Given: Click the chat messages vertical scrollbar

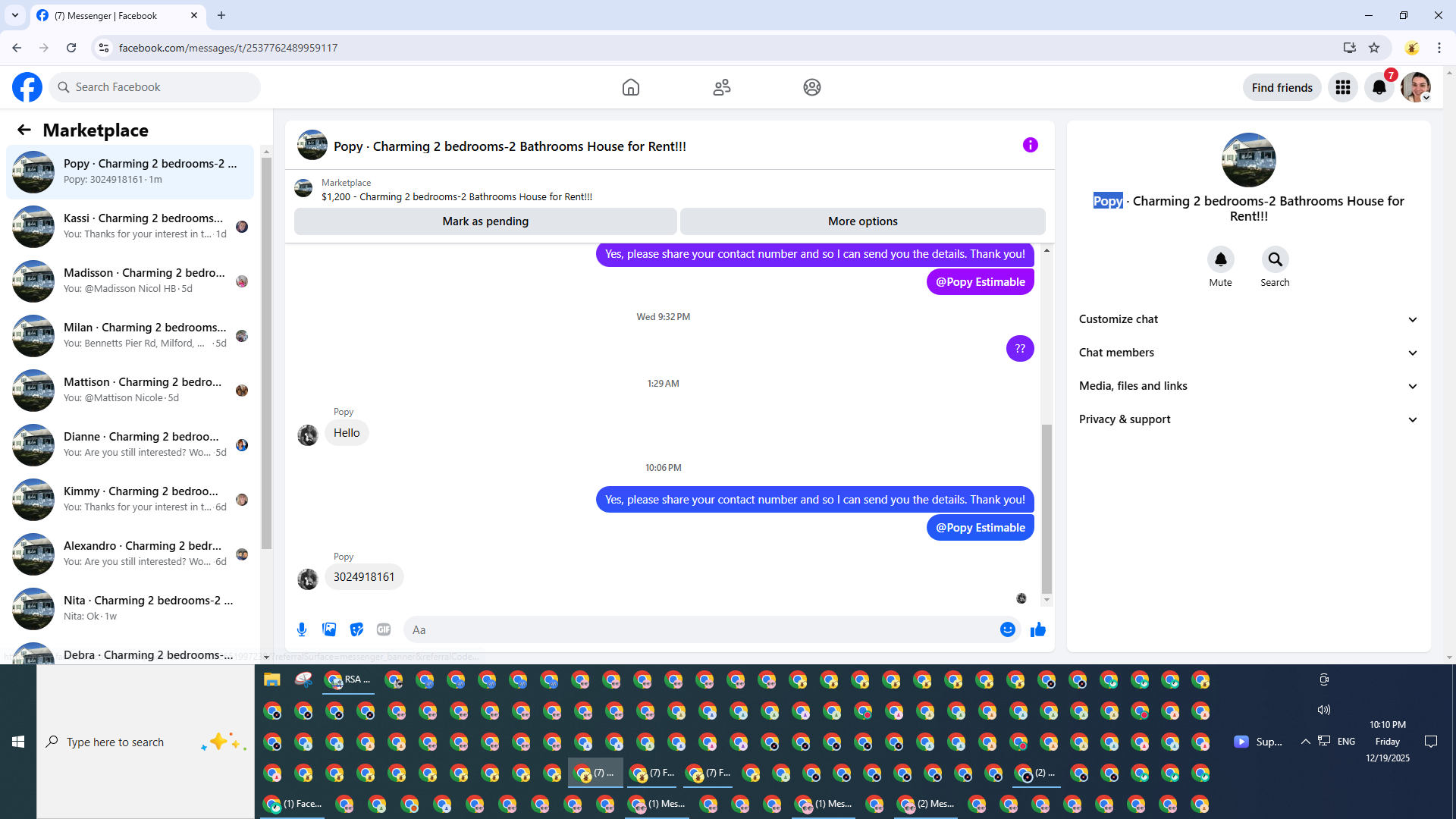Looking at the screenshot, I should tap(1046, 508).
